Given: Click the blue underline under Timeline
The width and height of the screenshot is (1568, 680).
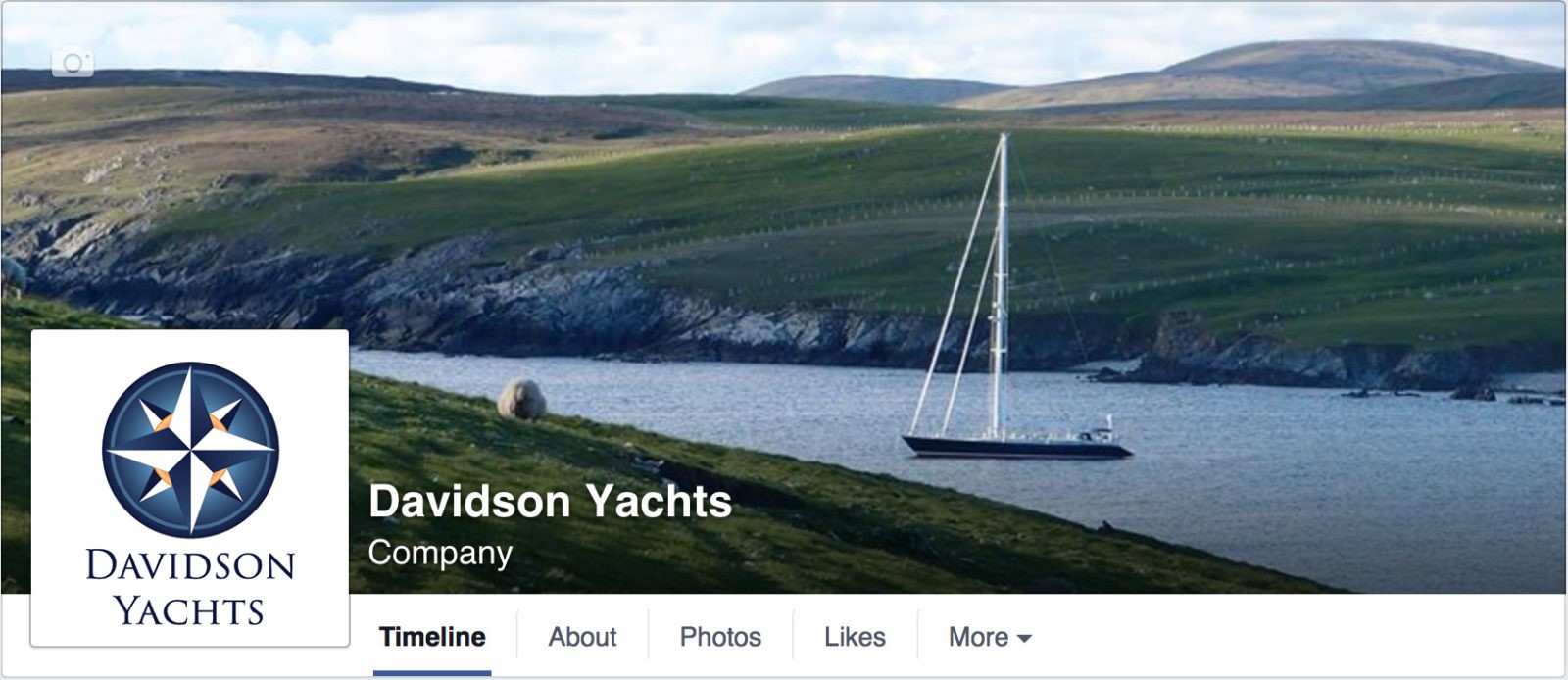Looking at the screenshot, I should point(432,673).
